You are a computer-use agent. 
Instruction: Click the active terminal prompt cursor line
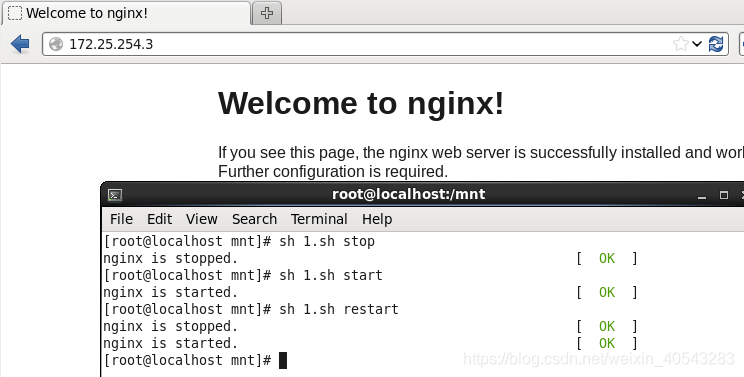(195, 360)
